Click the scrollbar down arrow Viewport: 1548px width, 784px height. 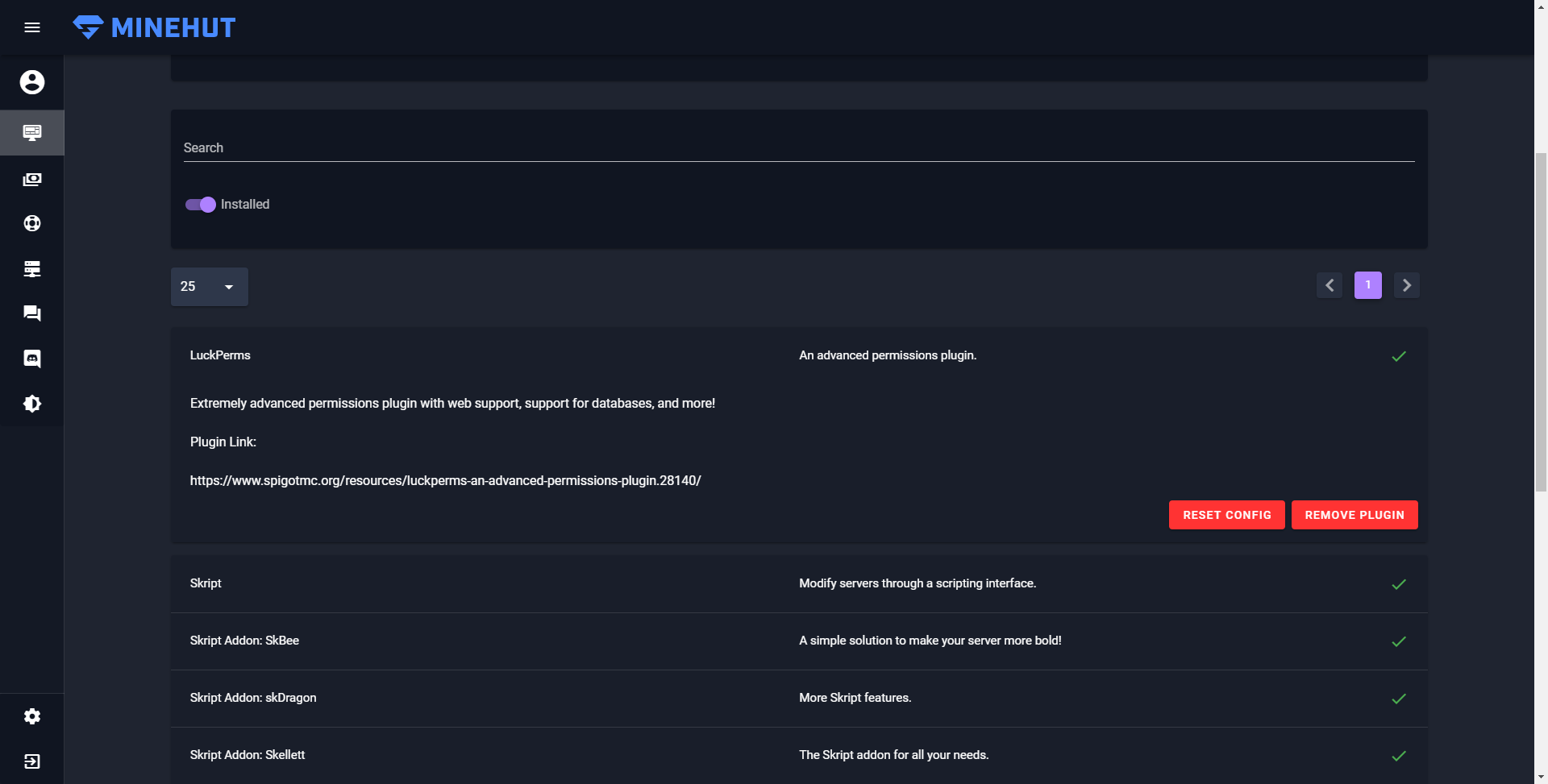point(1541,777)
